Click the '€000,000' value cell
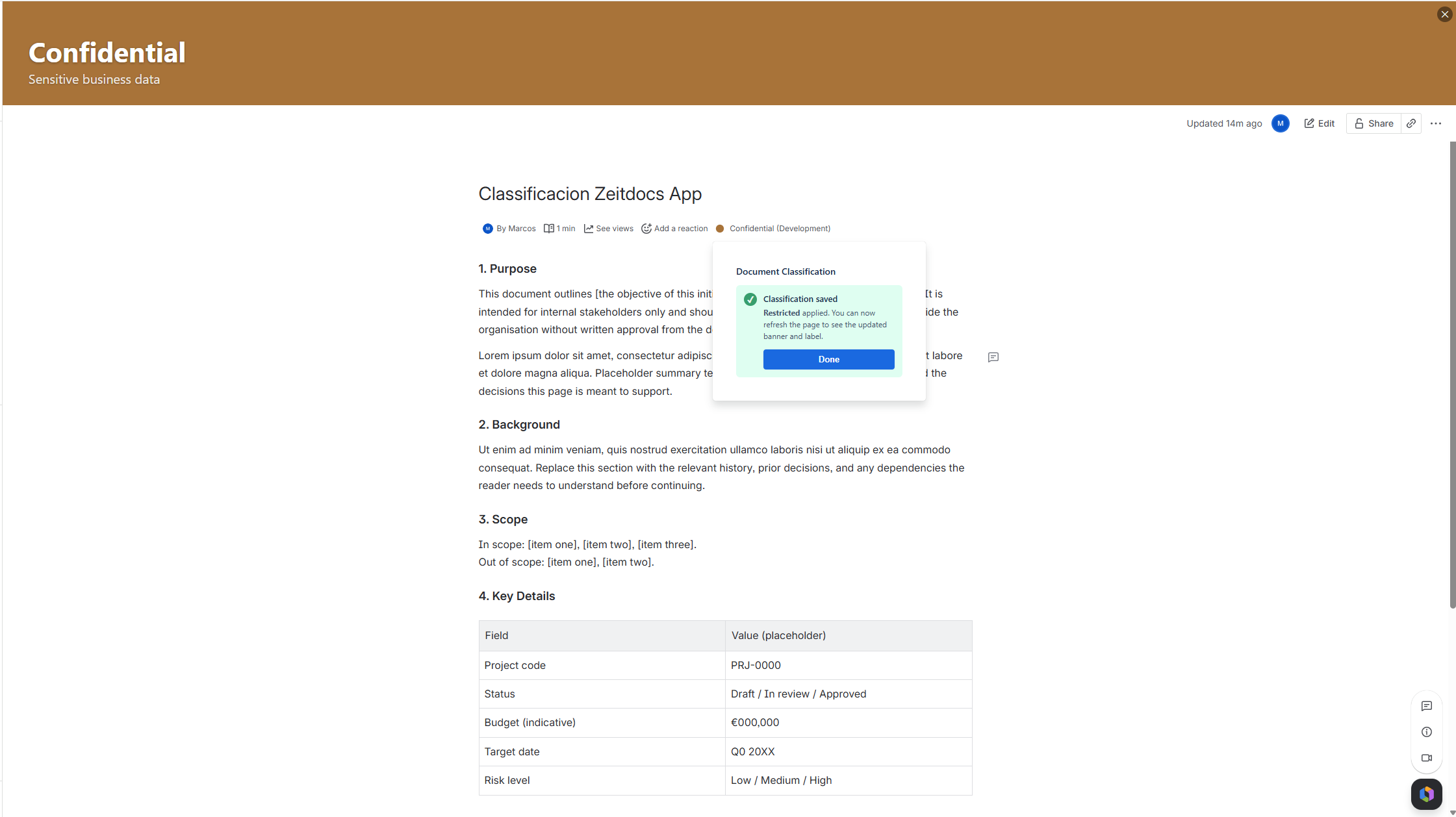The width and height of the screenshot is (1456, 817). pyautogui.click(x=849, y=723)
